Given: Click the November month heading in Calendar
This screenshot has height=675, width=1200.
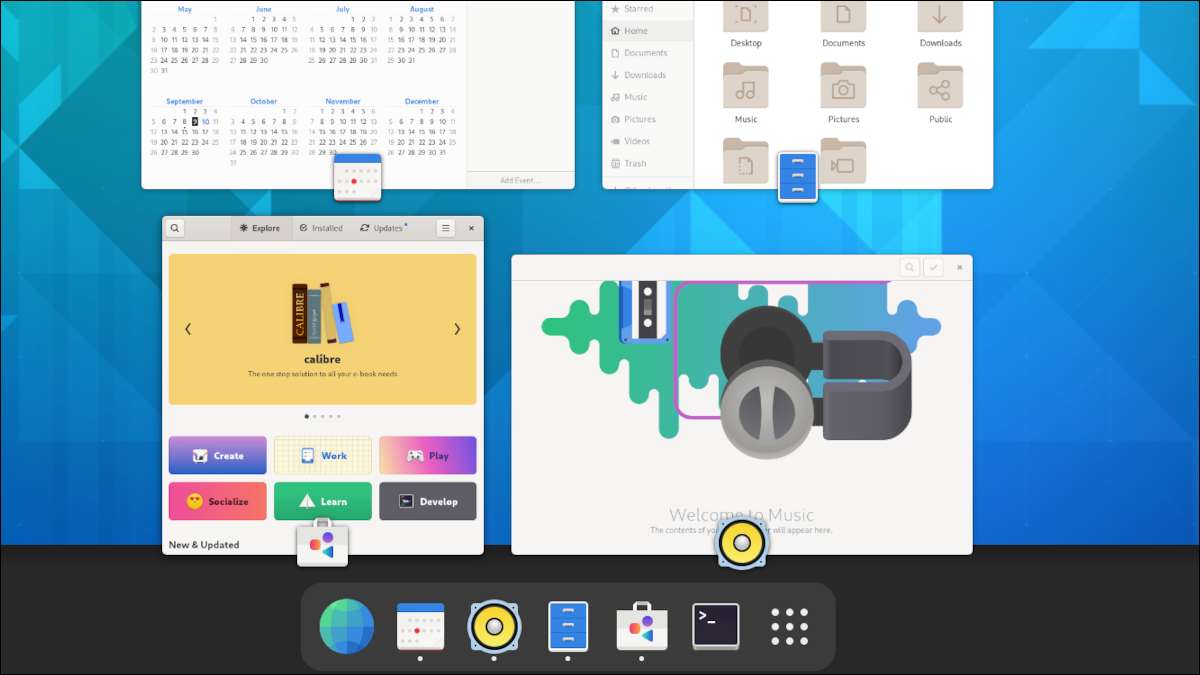Looking at the screenshot, I should (343, 101).
